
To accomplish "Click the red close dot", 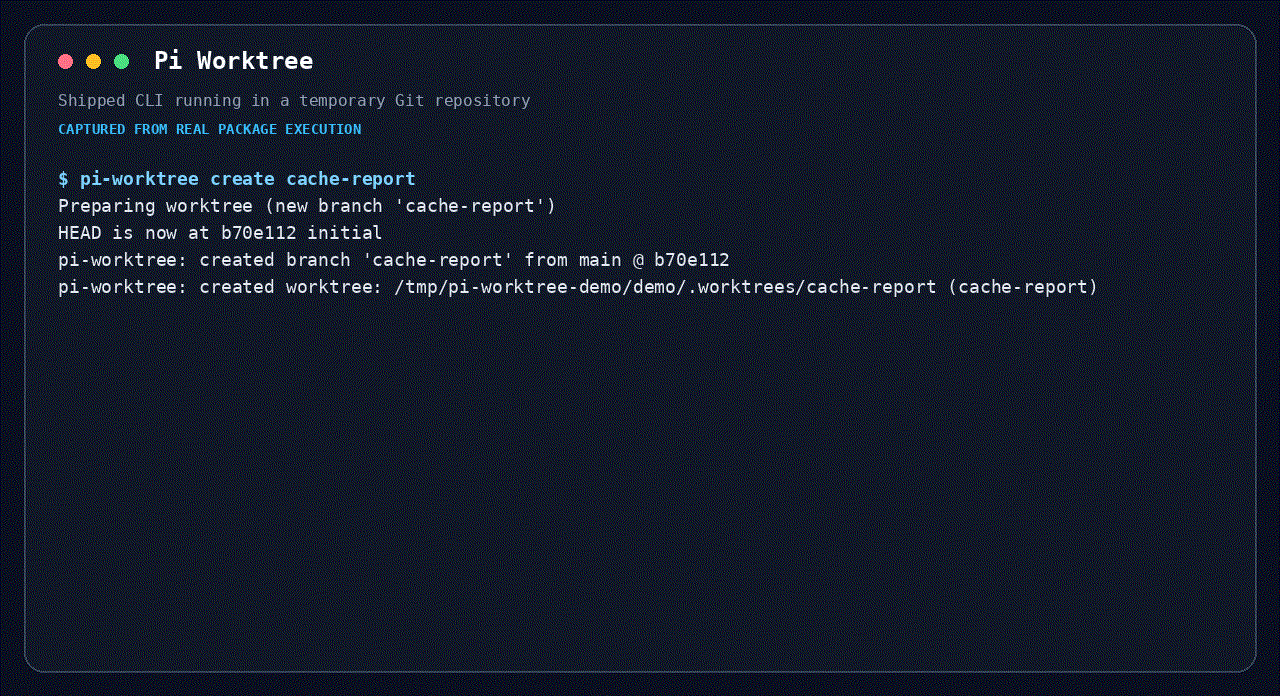I will [x=66, y=62].
